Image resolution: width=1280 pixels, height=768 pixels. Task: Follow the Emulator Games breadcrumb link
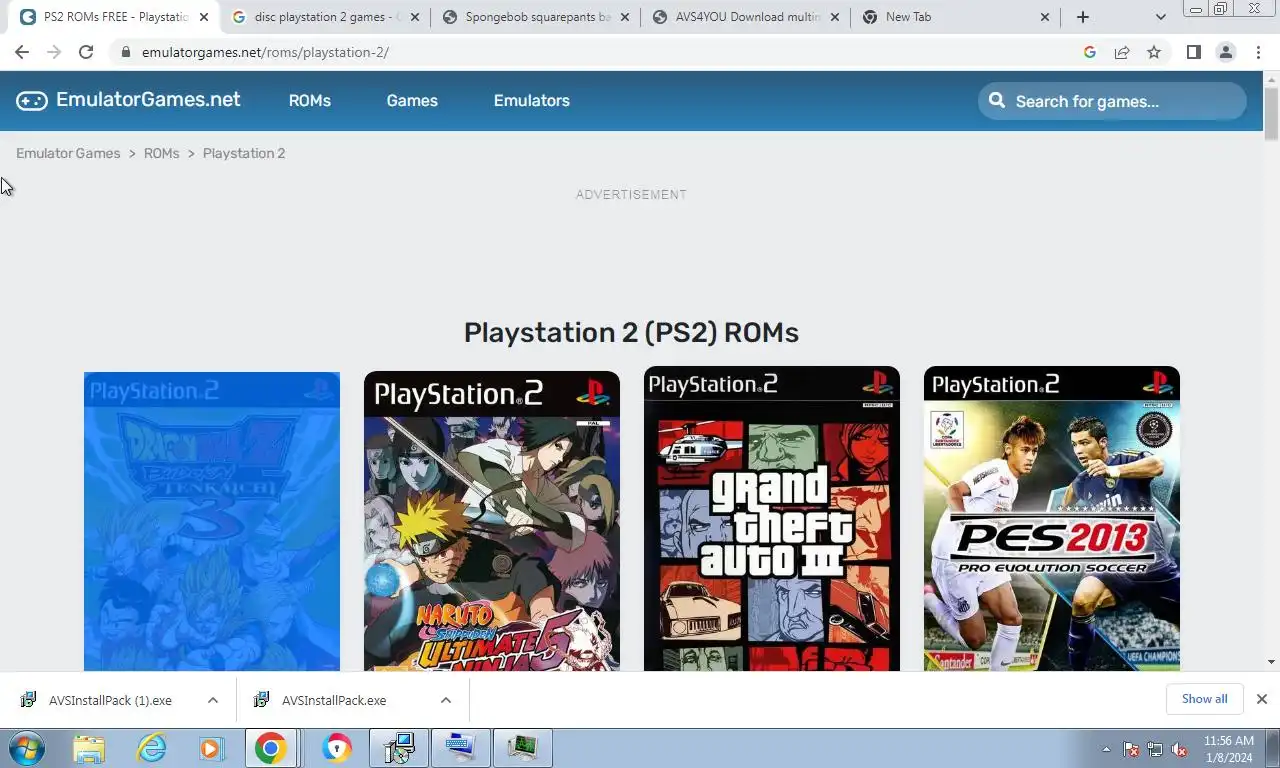[x=68, y=153]
